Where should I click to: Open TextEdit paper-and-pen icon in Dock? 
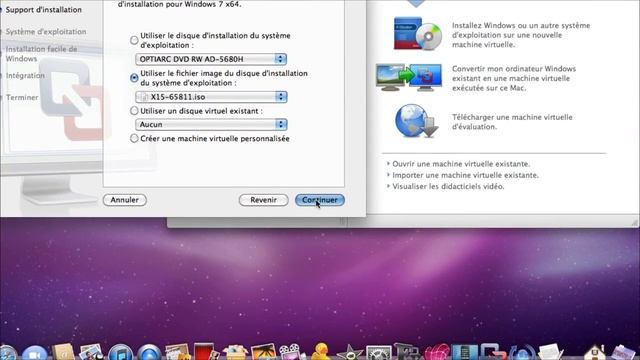[550, 352]
